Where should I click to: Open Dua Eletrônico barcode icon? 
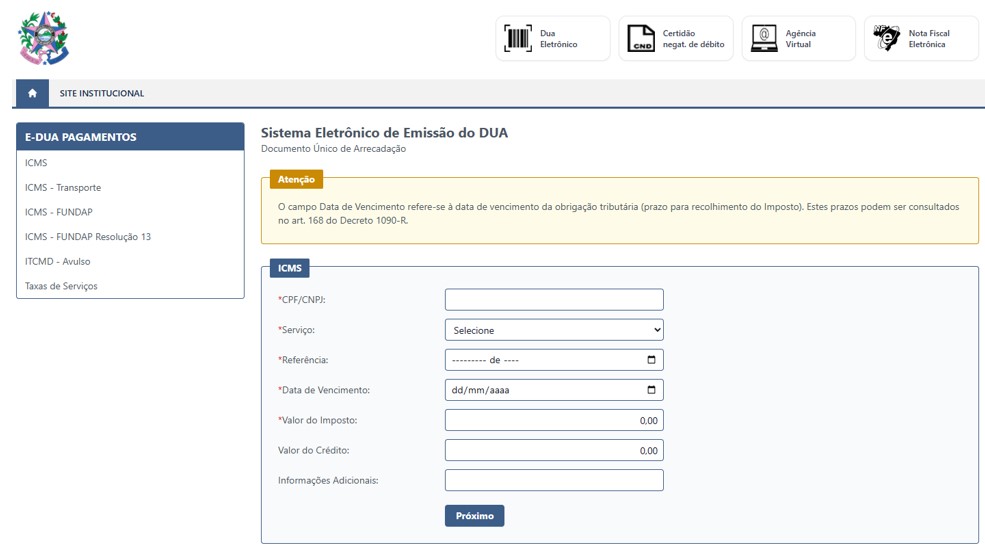click(x=518, y=39)
